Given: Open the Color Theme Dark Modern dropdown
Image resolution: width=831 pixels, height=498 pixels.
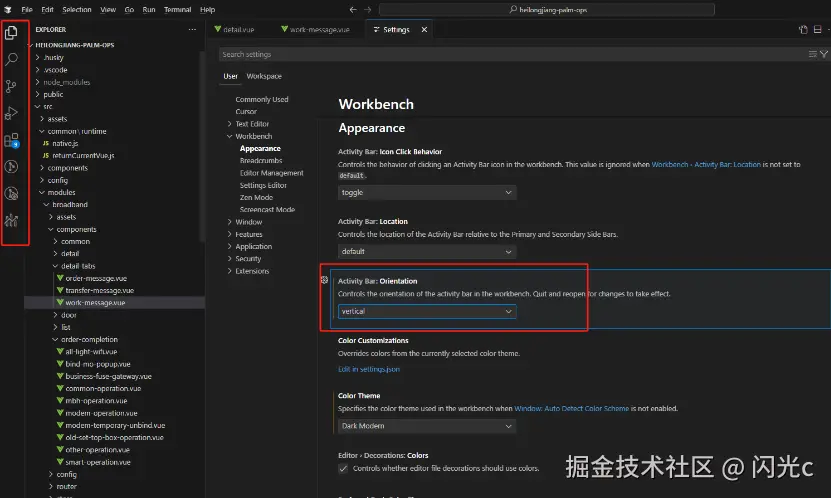Looking at the screenshot, I should click(427, 426).
